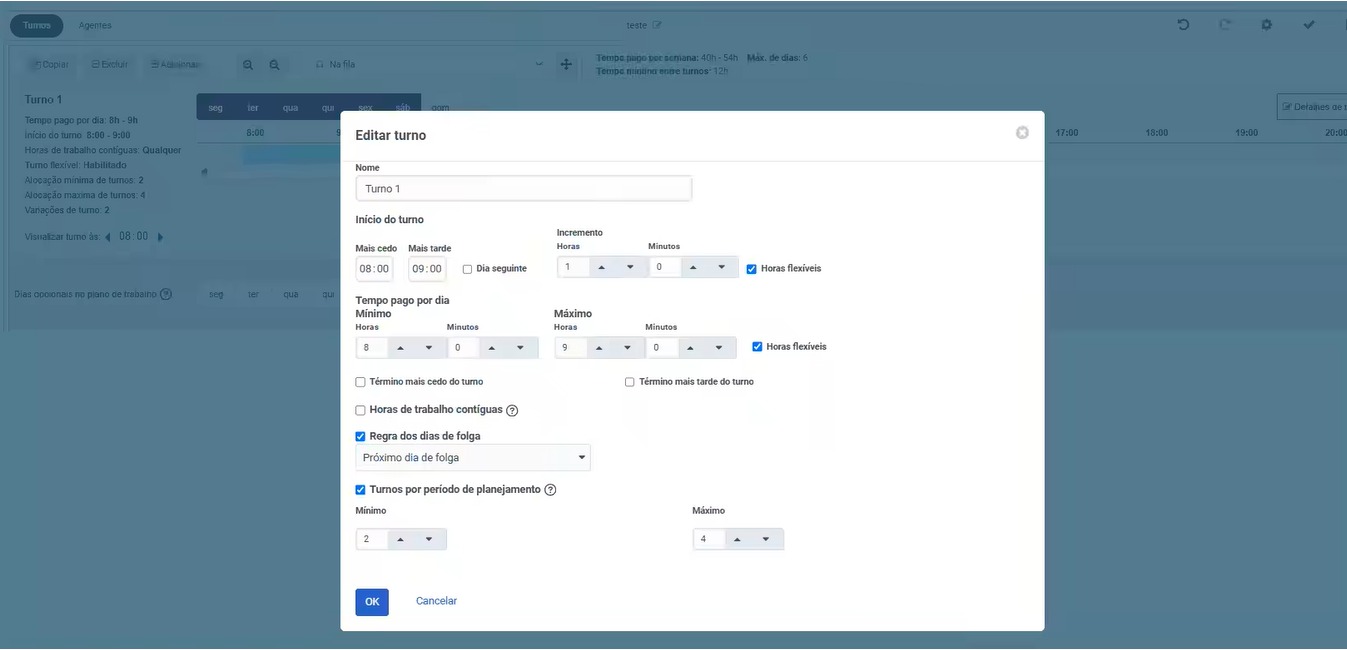Click the edit icon next to teste
The image size is (1347, 650).
pyautogui.click(x=657, y=25)
